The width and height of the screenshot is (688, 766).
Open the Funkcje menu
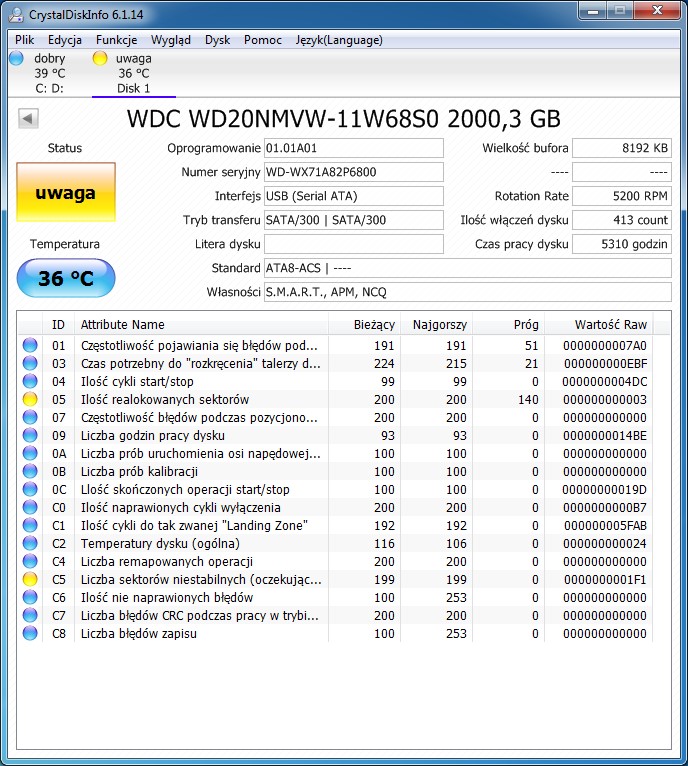116,40
